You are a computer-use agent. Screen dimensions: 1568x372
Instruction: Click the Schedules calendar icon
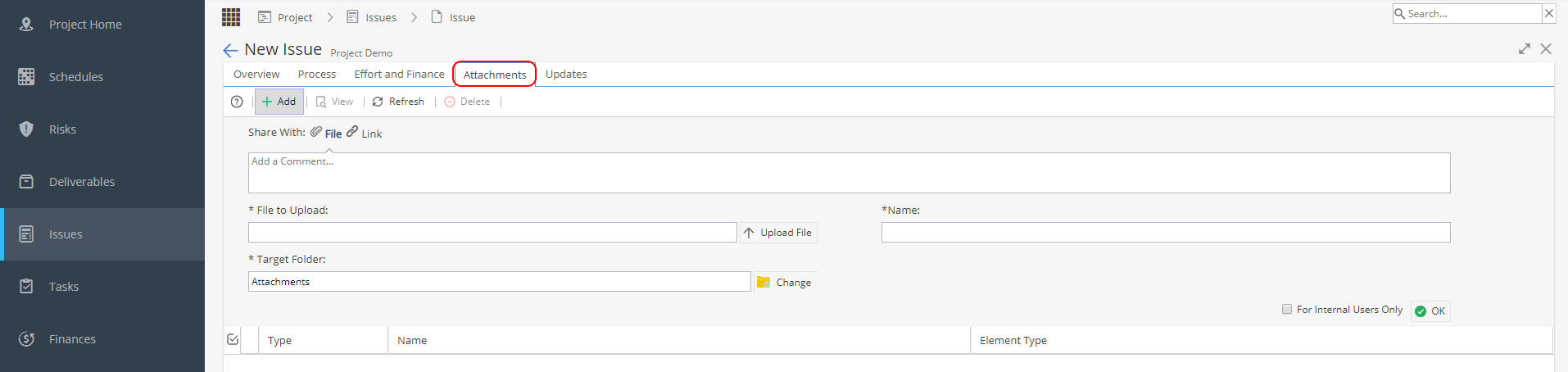click(26, 77)
